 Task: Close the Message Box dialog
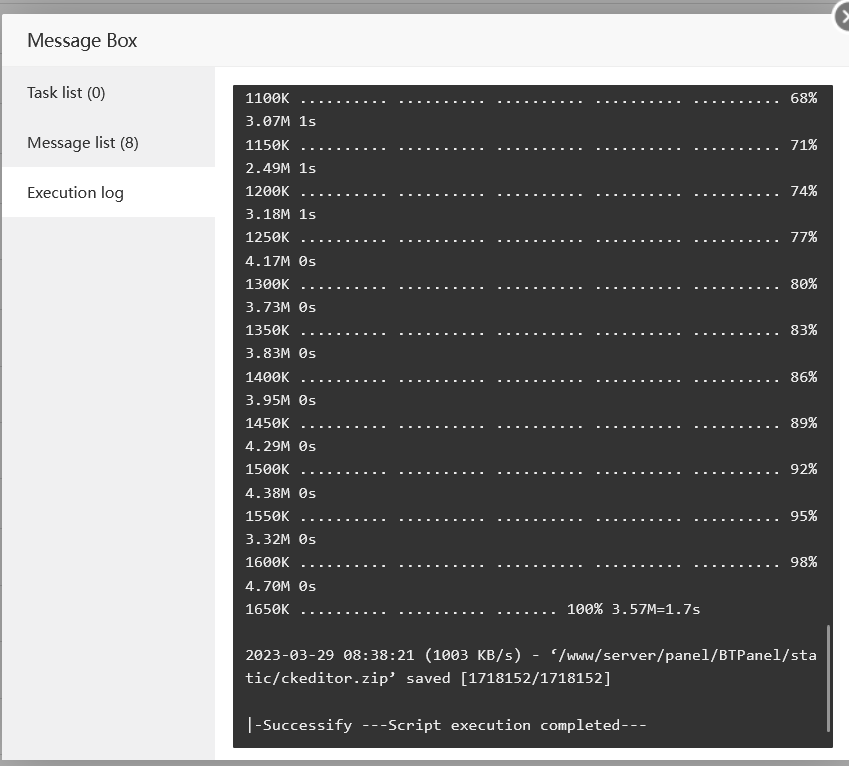tap(843, 14)
